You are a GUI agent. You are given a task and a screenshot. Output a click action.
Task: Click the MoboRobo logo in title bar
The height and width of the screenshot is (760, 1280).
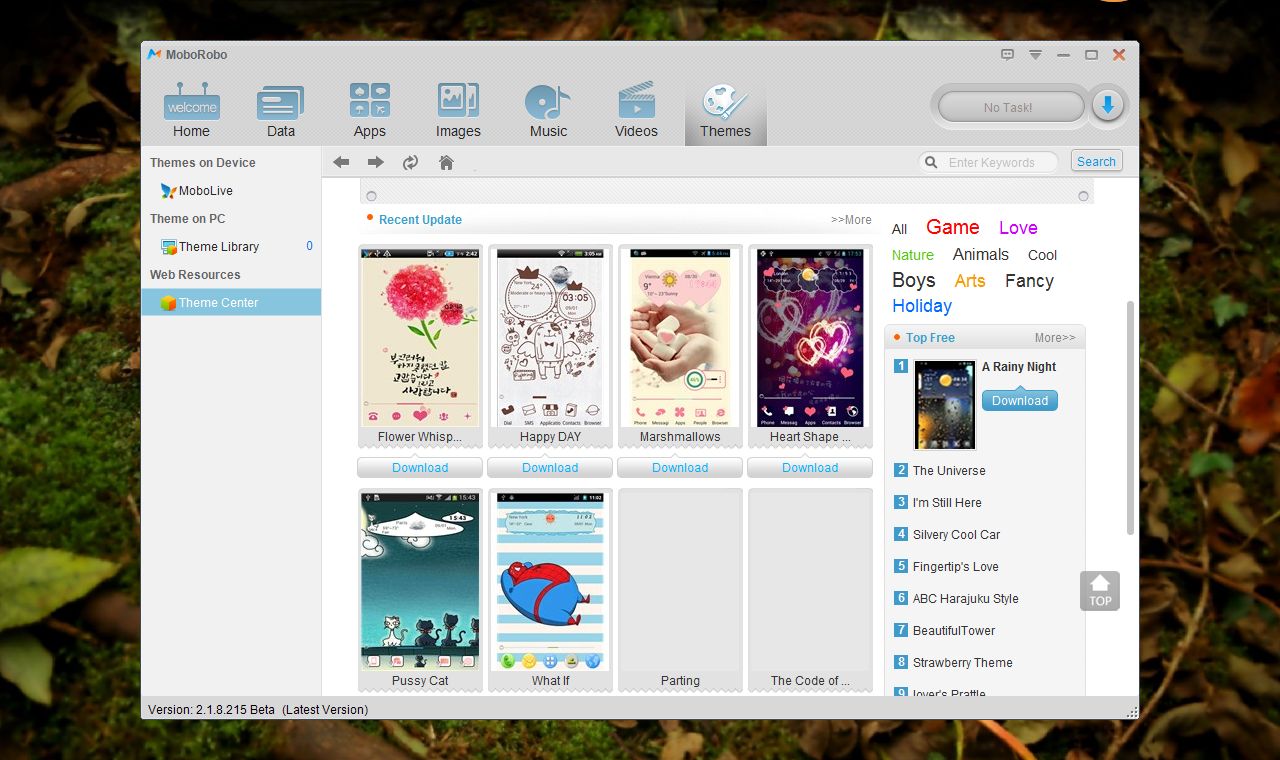[x=154, y=54]
